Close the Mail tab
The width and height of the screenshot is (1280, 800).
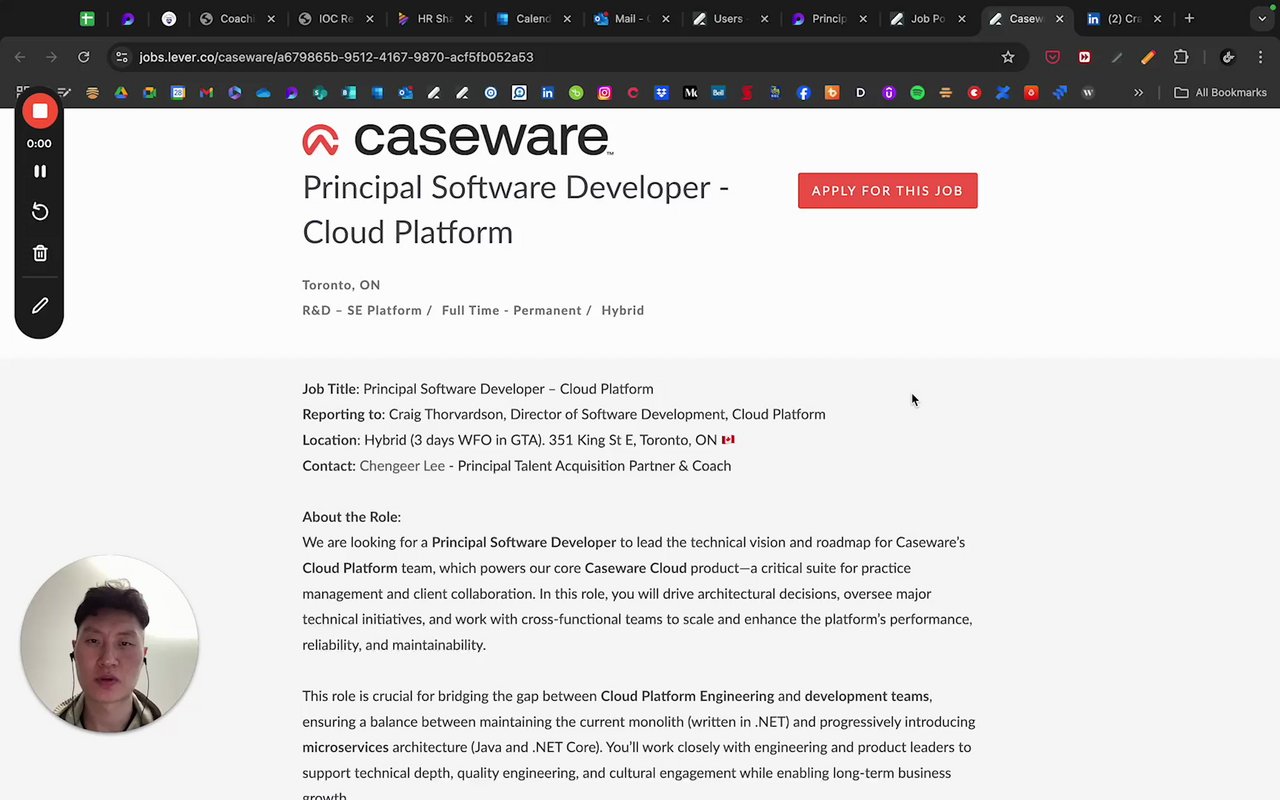[666, 18]
